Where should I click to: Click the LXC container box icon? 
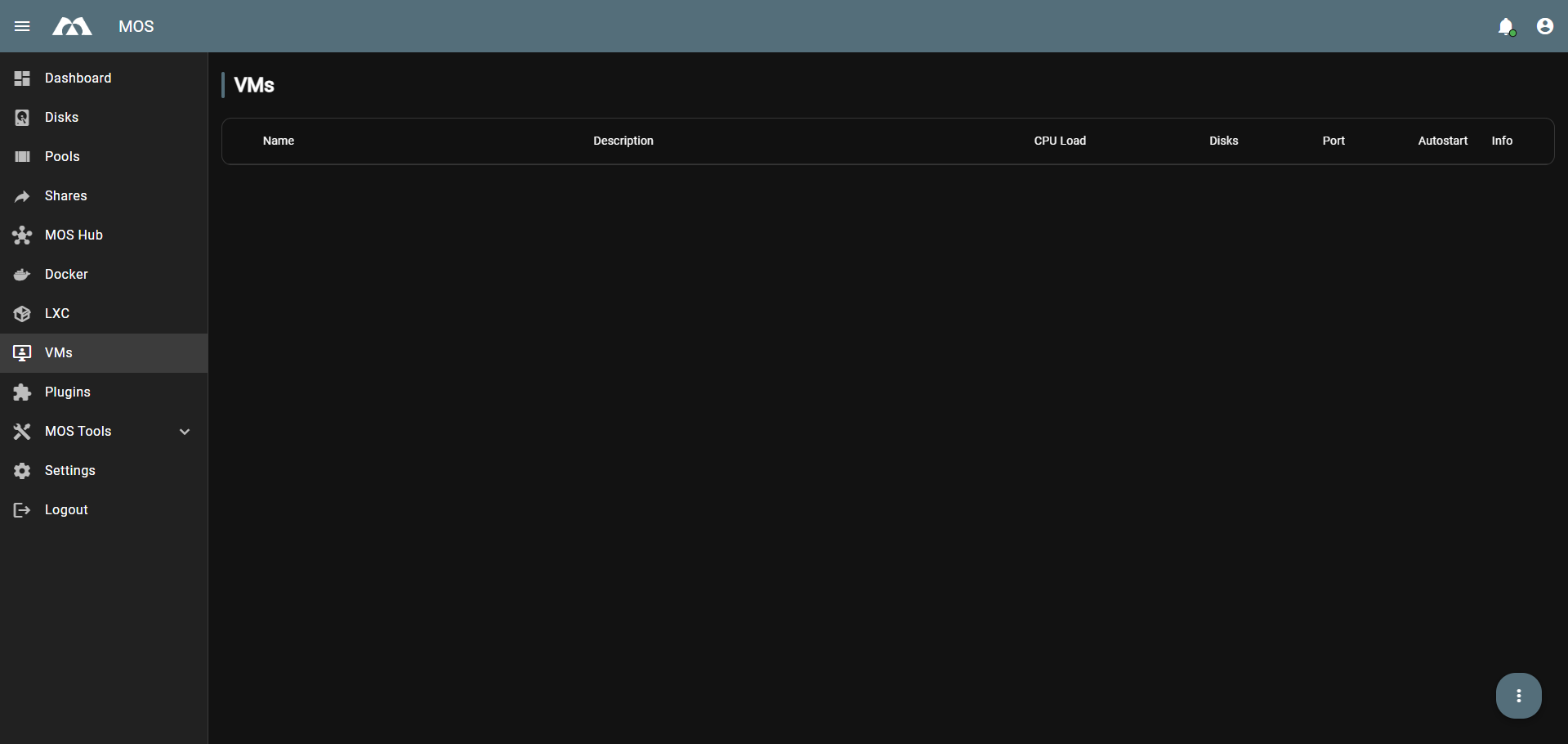click(21, 313)
